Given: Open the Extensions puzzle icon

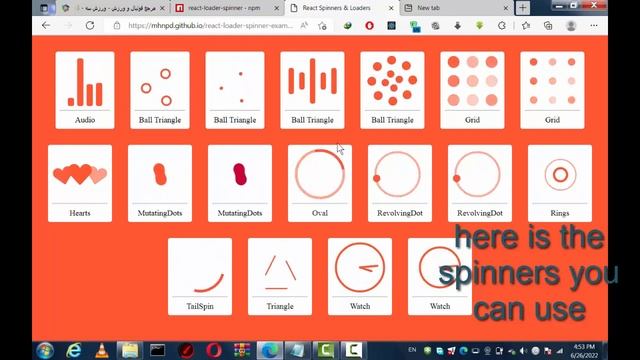Looking at the screenshot, I should click(502, 25).
